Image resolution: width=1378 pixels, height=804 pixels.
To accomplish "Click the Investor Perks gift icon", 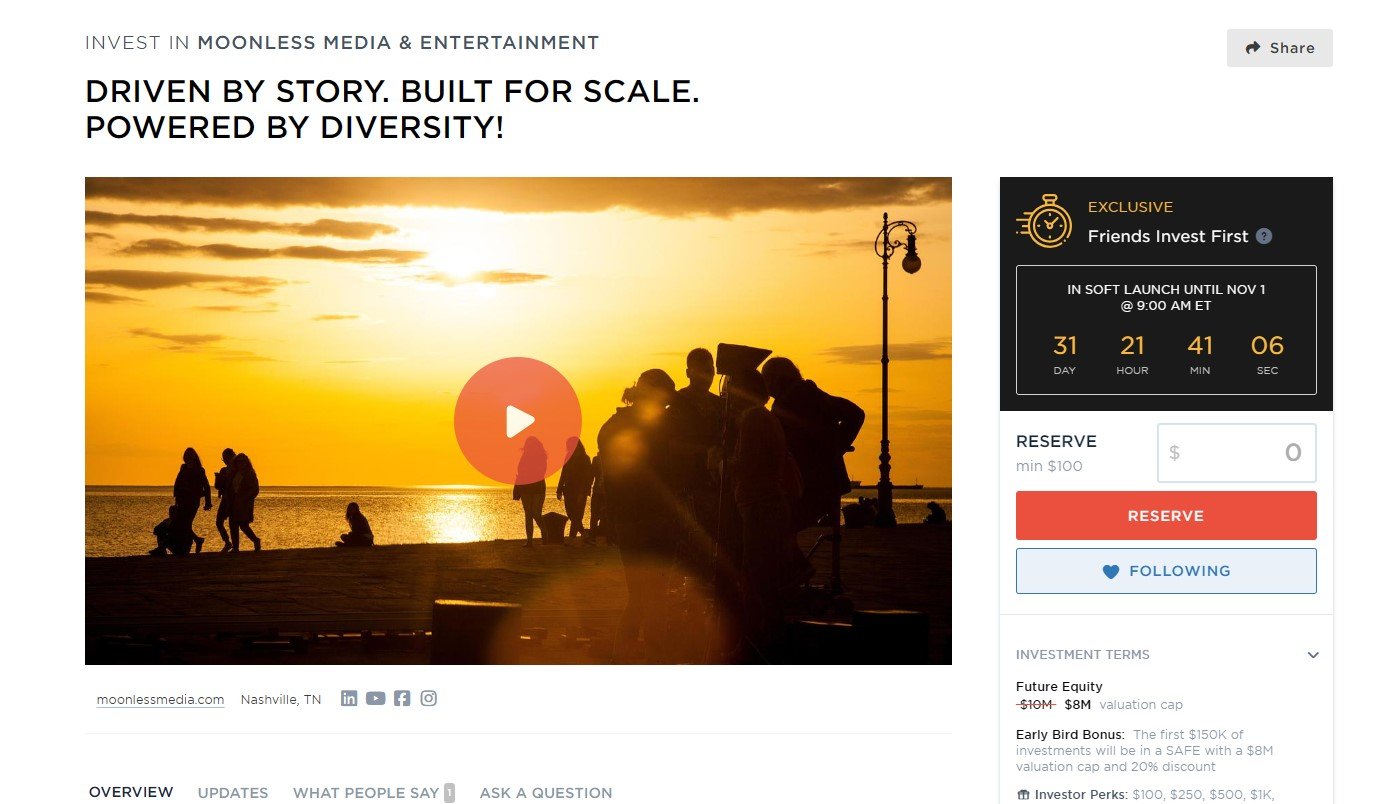I will click(x=1022, y=795).
